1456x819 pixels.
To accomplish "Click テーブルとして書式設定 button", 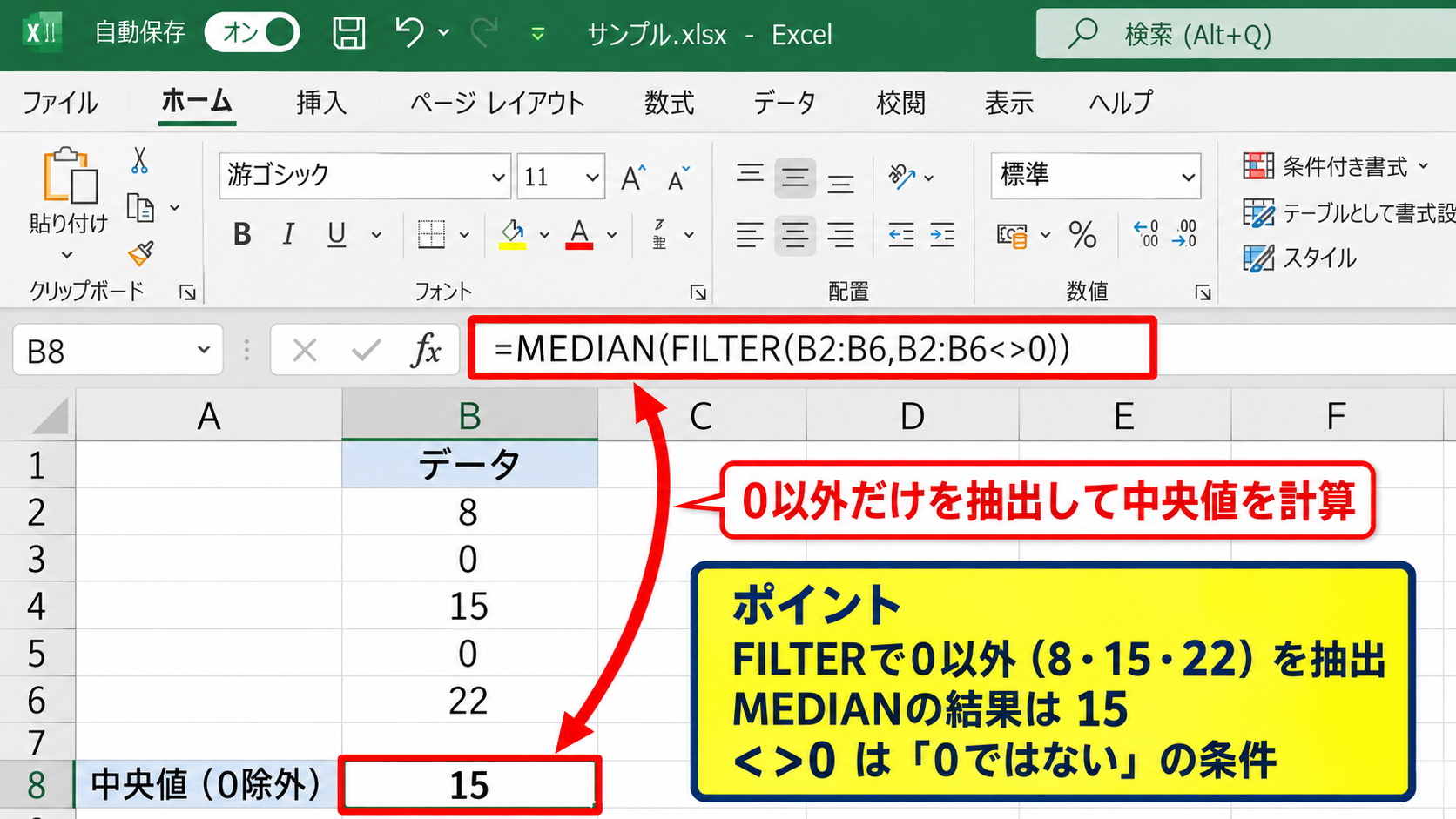I will [x=1349, y=212].
